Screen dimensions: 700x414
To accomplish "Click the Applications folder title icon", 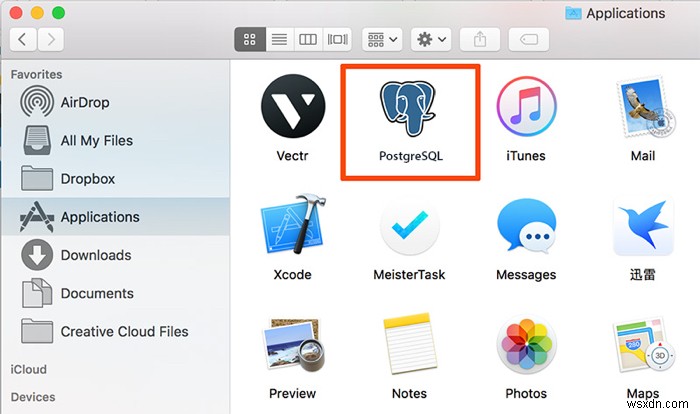I will [x=573, y=13].
